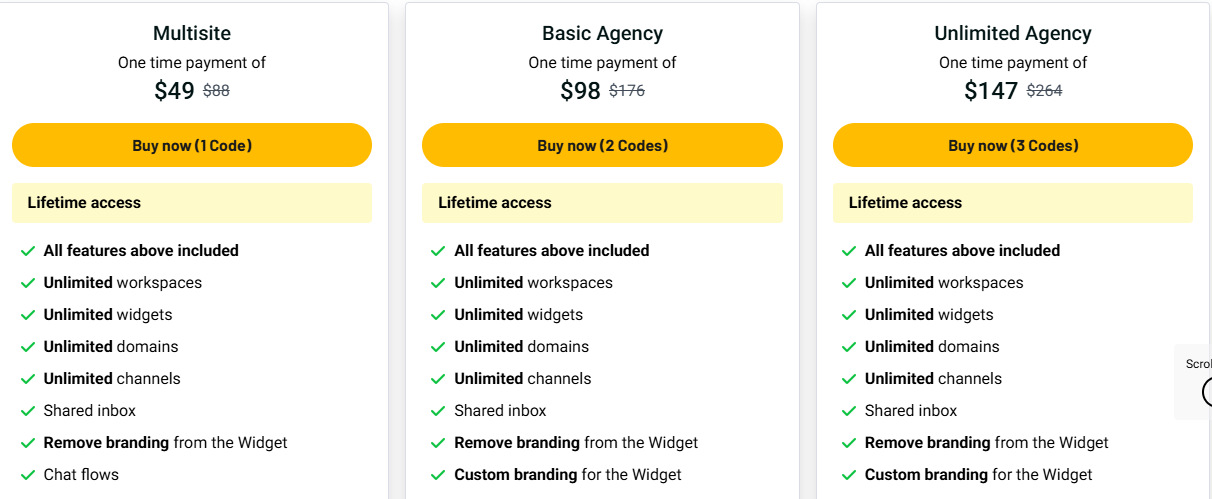Click the Basic Agency plan heading

click(602, 33)
